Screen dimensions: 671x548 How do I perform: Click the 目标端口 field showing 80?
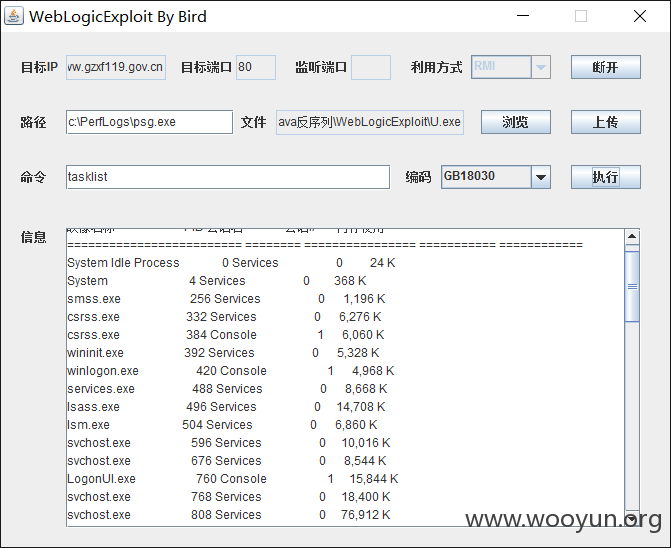pos(256,67)
